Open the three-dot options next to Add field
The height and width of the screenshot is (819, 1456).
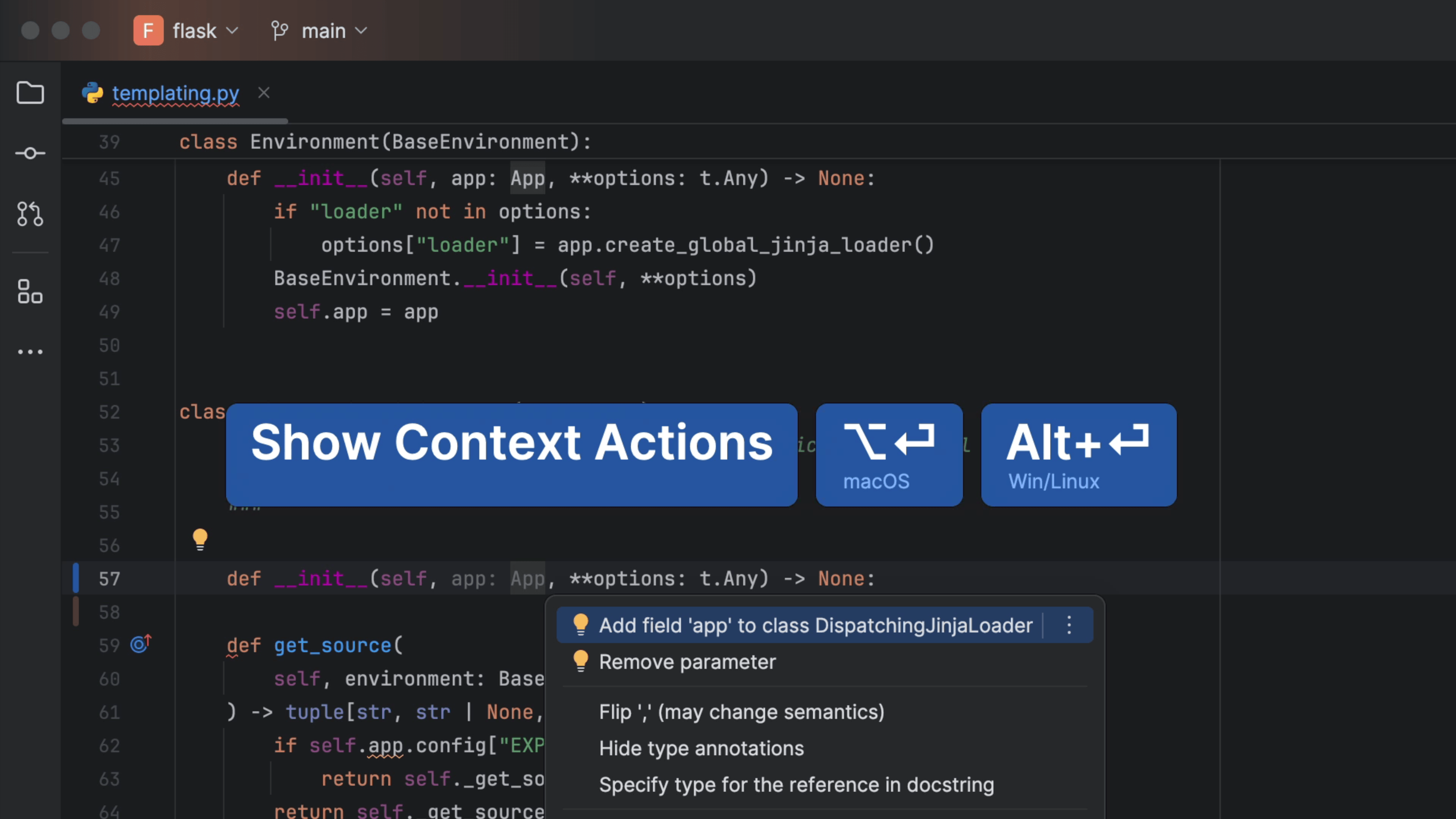click(1068, 625)
